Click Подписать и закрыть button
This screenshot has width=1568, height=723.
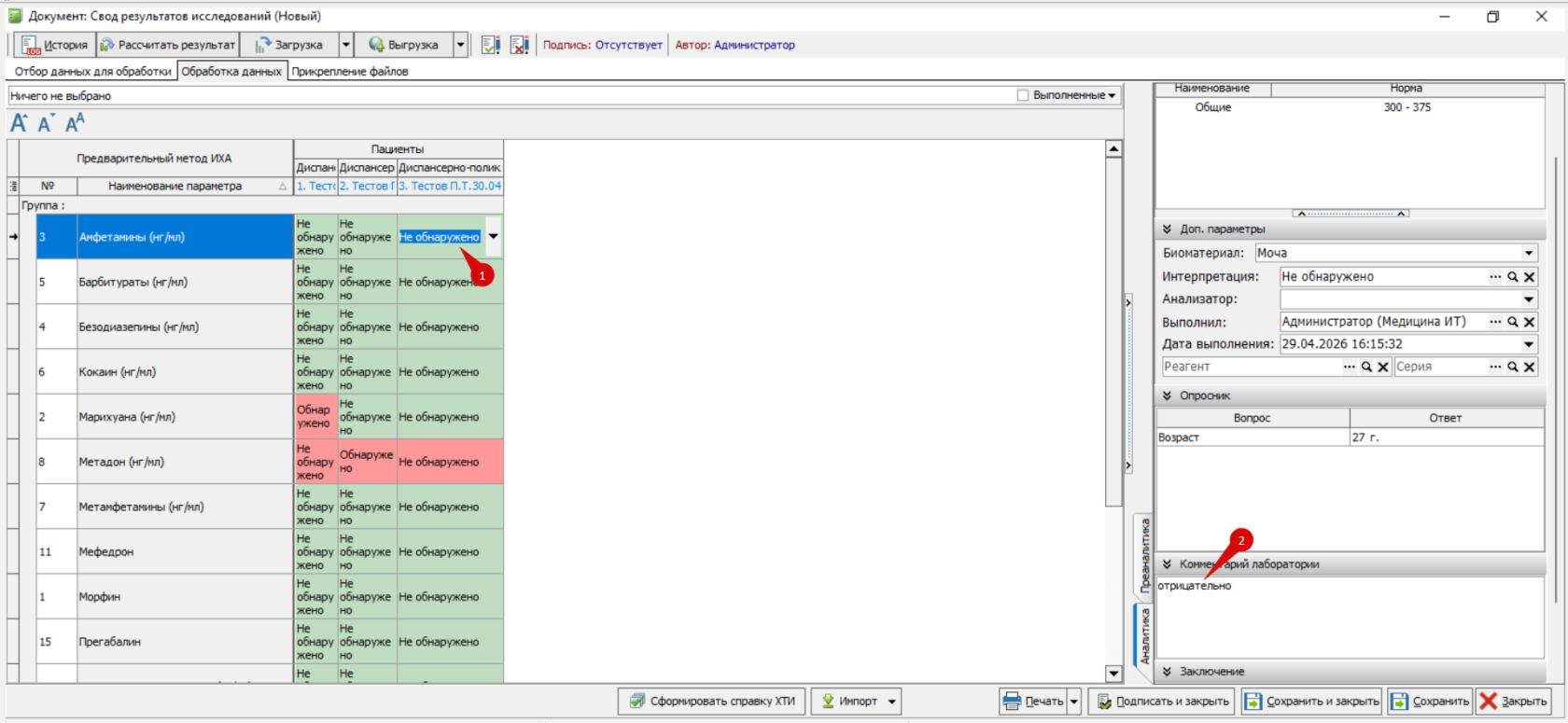click(1161, 702)
